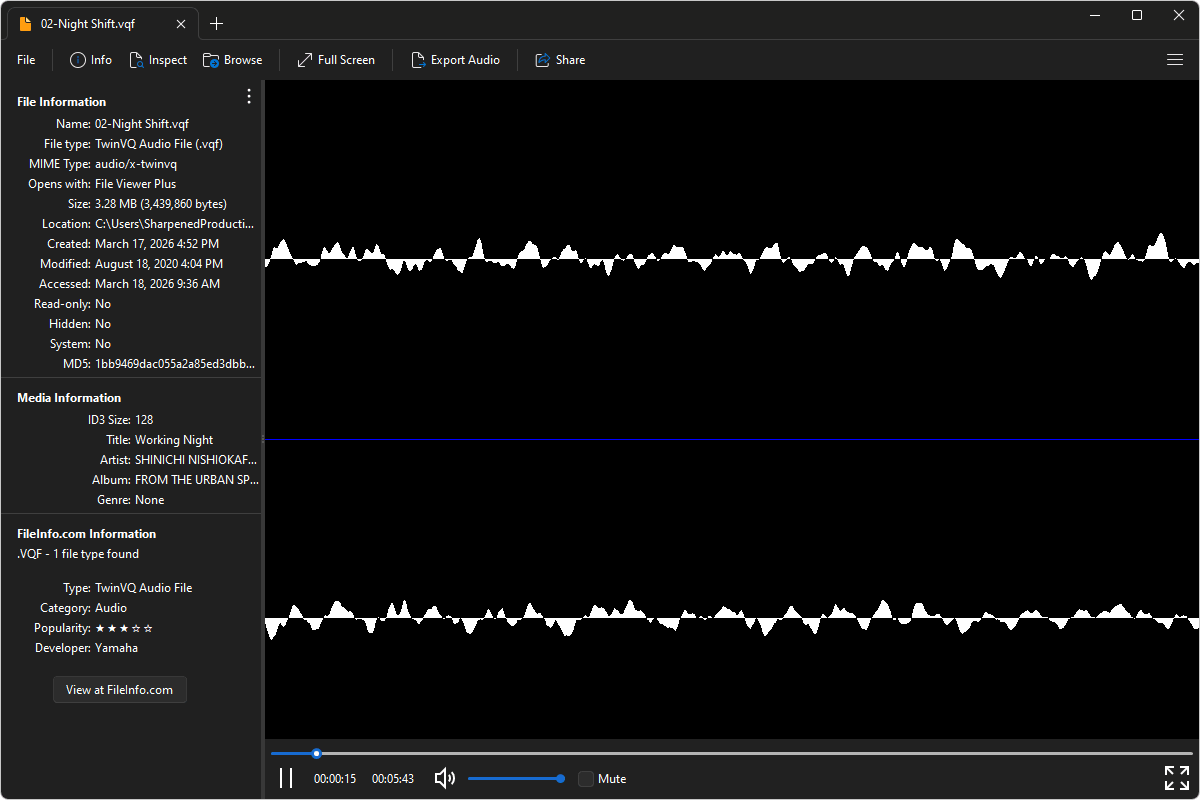Screen dimensions: 1200x800
Task: Enter Full Screen mode
Action: click(335, 59)
